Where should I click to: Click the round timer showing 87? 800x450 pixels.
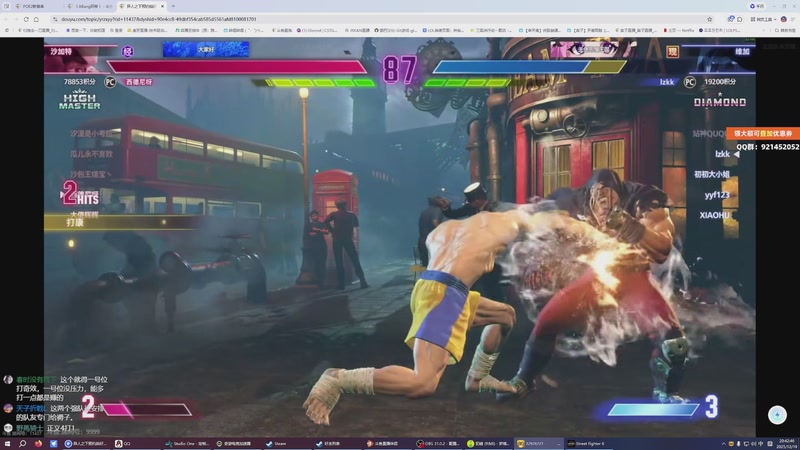coord(400,70)
